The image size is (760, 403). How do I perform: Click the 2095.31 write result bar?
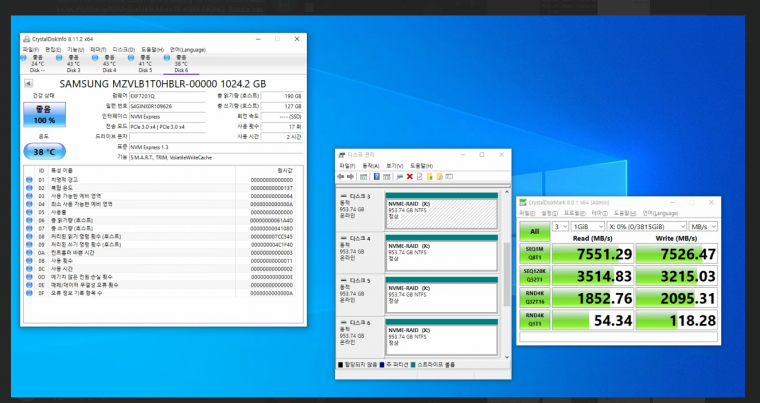coord(677,298)
